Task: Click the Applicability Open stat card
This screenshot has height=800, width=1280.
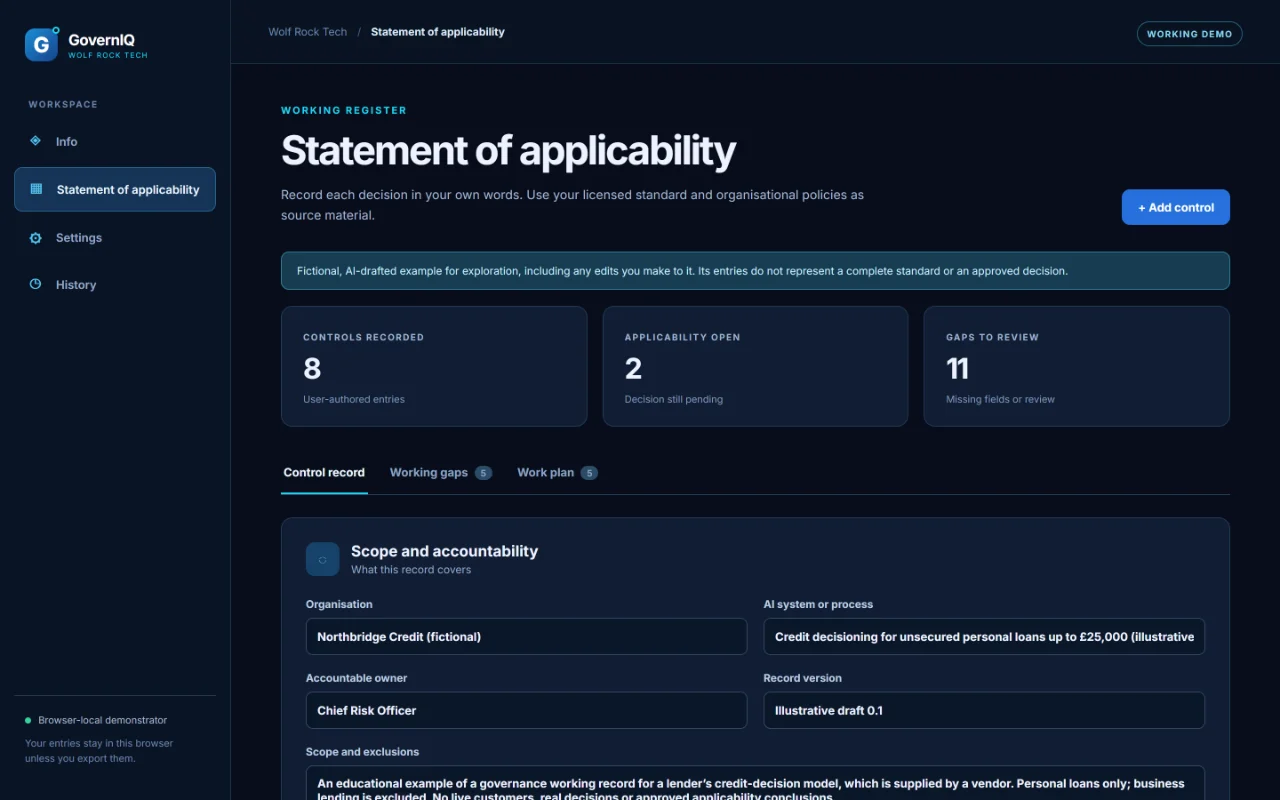Action: pyautogui.click(x=755, y=366)
